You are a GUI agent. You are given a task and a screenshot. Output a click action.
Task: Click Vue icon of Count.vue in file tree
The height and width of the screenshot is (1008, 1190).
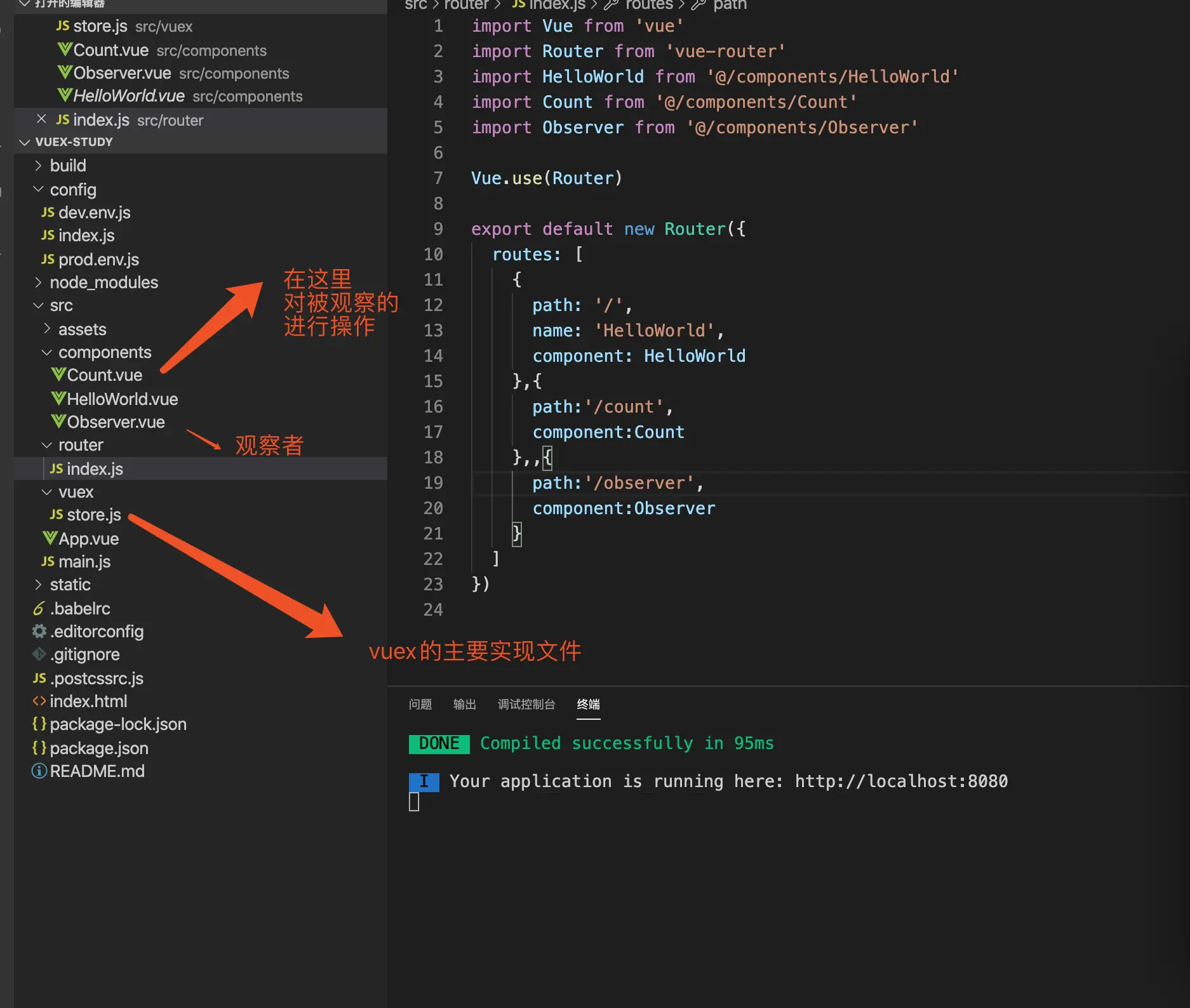click(x=58, y=375)
